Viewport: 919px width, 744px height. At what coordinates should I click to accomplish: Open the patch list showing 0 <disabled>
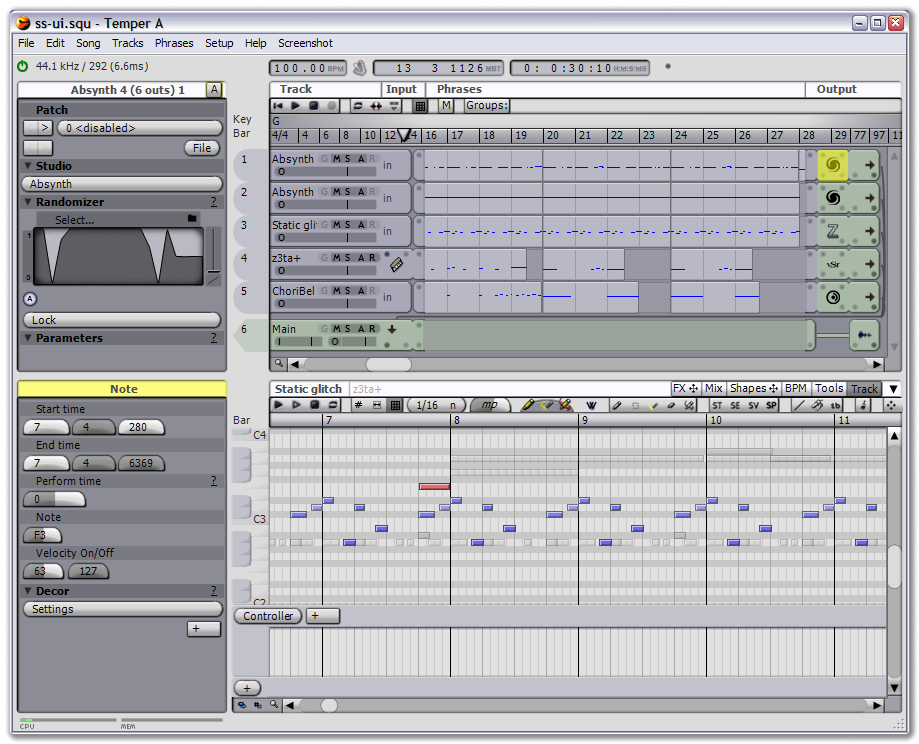click(x=140, y=128)
